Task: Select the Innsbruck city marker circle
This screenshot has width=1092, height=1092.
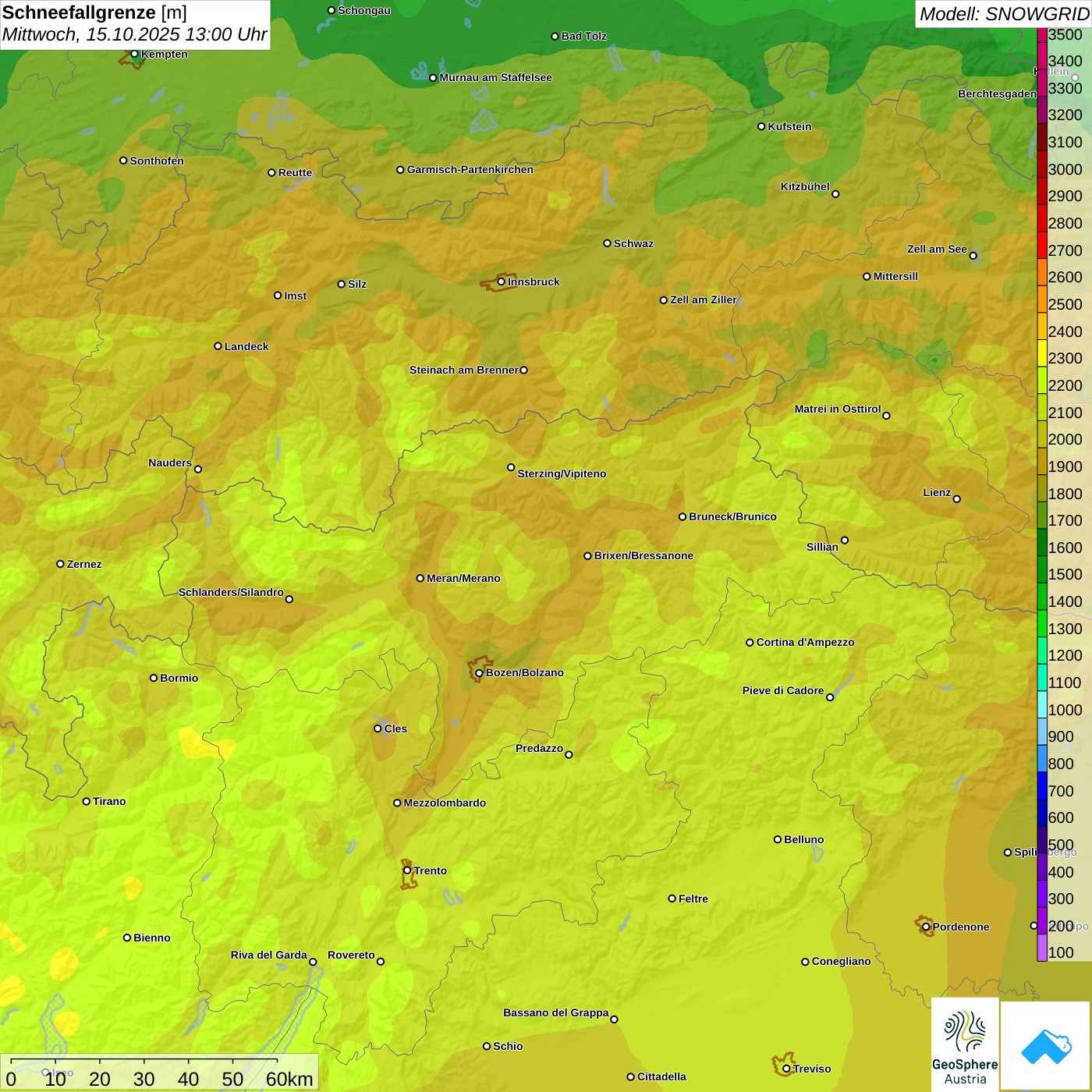Action: (502, 282)
